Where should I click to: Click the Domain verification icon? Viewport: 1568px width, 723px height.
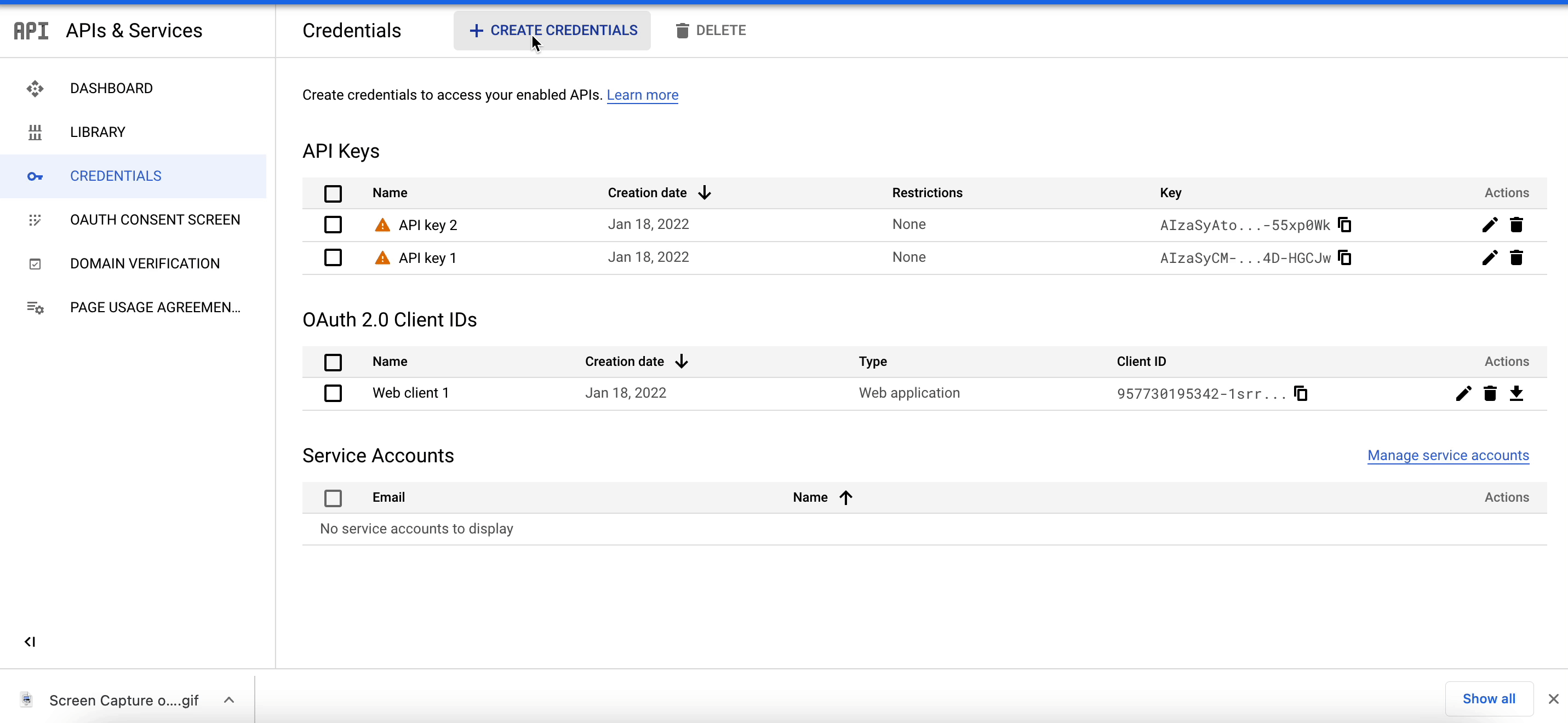click(x=35, y=263)
